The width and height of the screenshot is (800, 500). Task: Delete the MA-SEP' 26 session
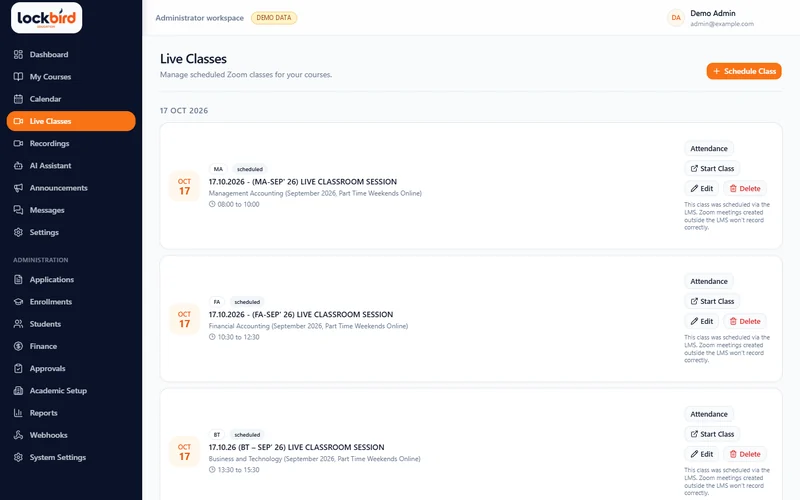pyautogui.click(x=744, y=188)
